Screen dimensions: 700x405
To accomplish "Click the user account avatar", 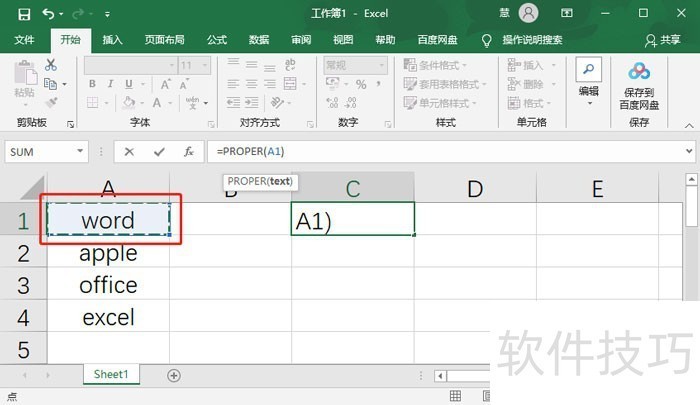I will 528,13.
